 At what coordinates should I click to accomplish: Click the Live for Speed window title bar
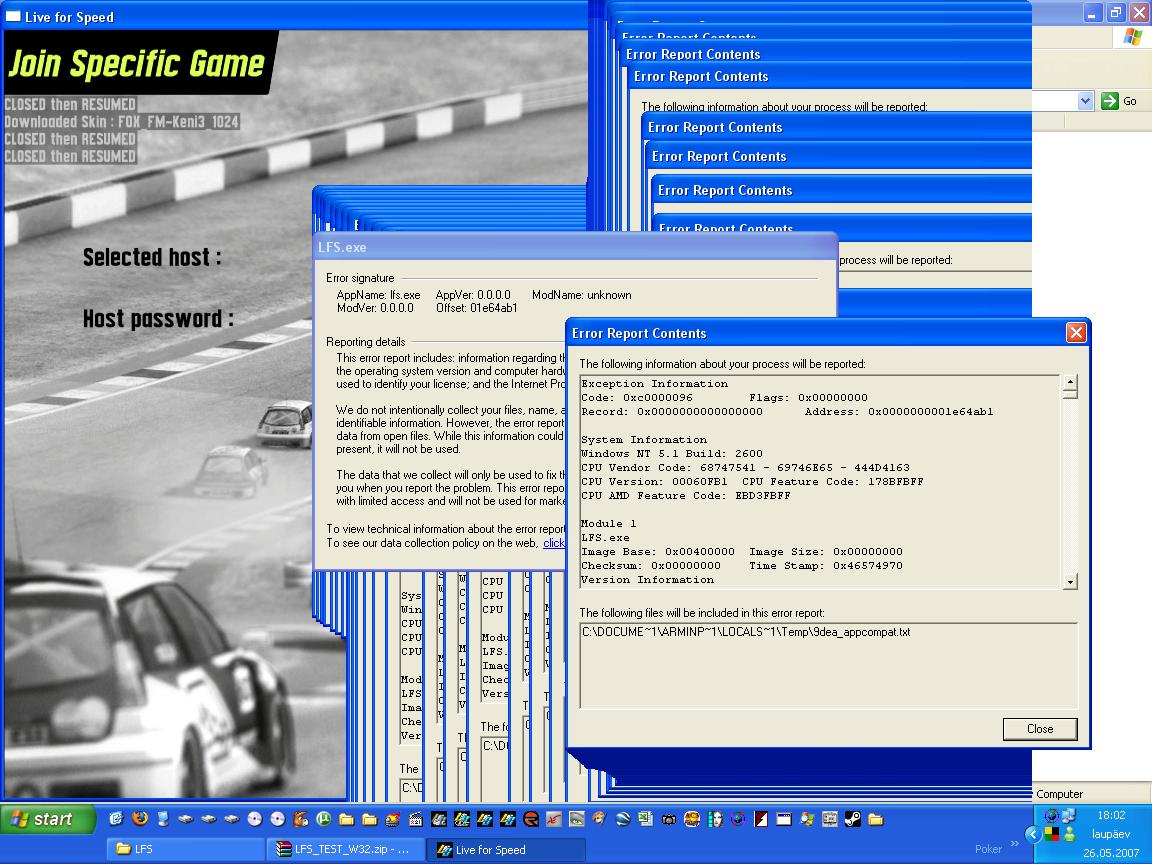click(294, 16)
